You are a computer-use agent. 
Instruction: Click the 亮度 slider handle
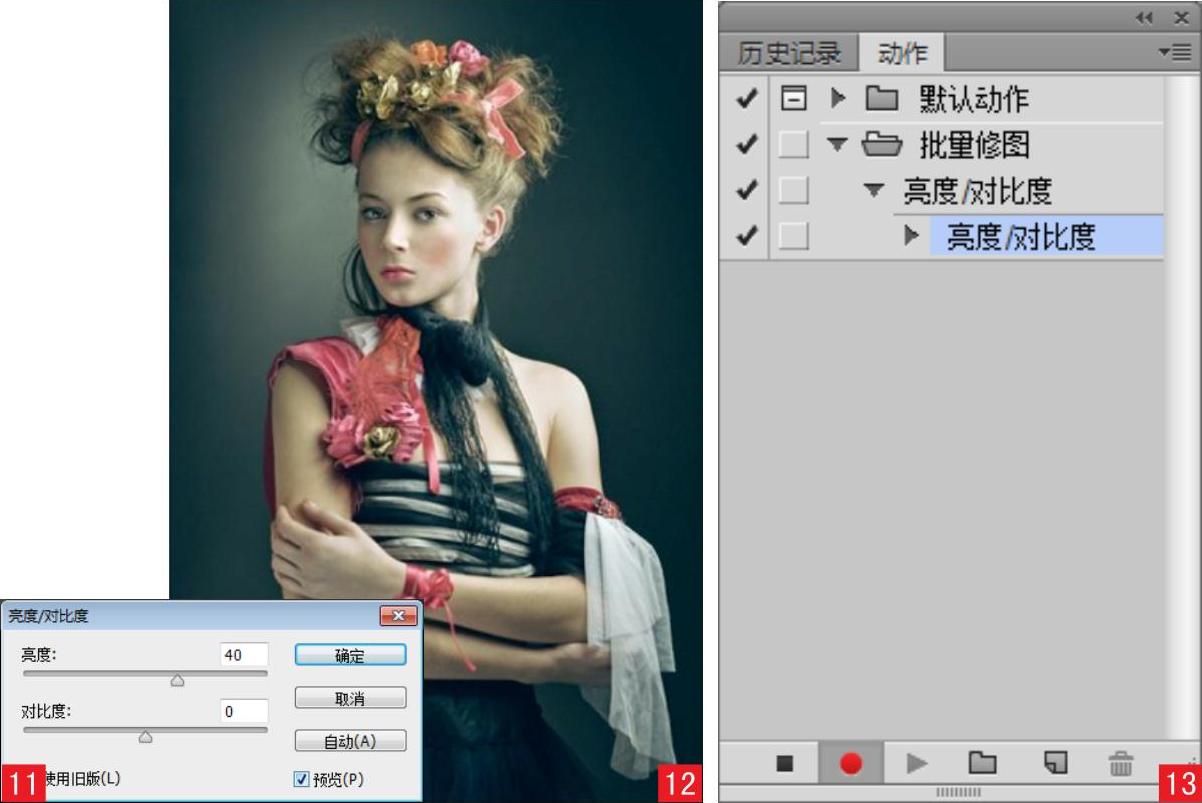[x=177, y=680]
